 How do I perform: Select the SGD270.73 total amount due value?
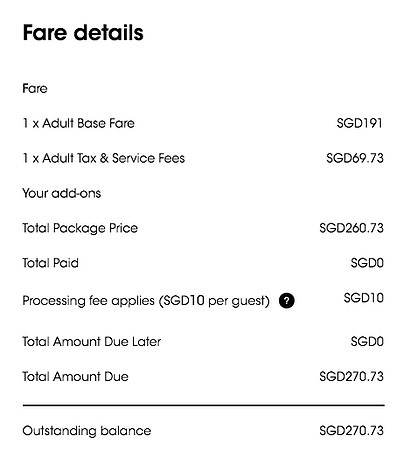pos(352,377)
